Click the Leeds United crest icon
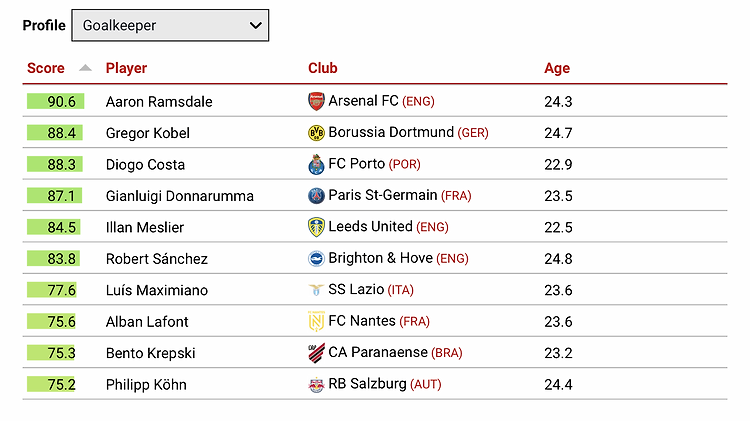Screen dimensions: 750x421 (316, 227)
